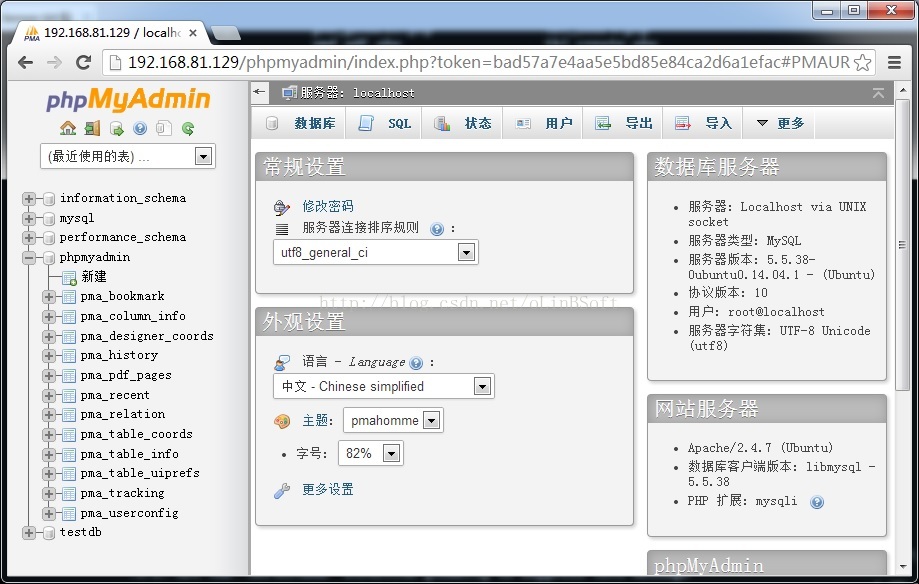
Task: Open the SQL tab
Action: (x=384, y=123)
